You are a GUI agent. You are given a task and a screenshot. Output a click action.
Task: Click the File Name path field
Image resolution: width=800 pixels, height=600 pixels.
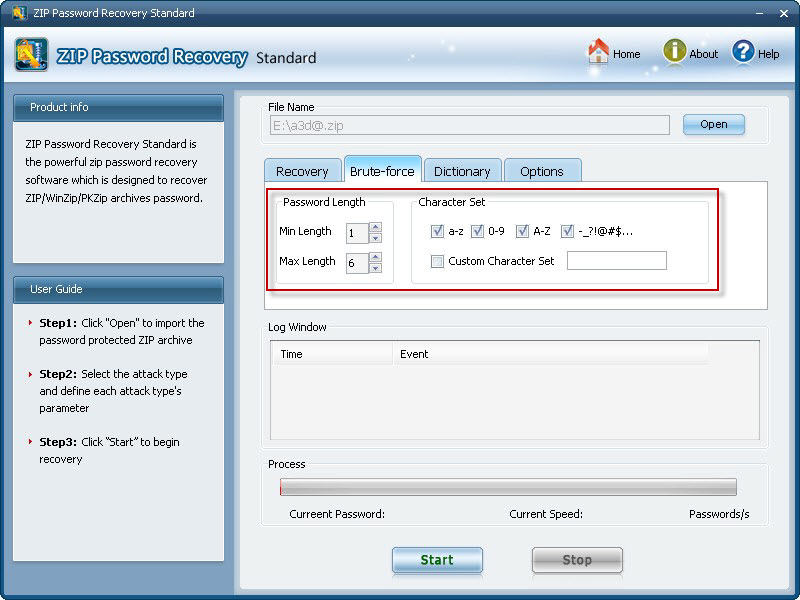tap(469, 125)
